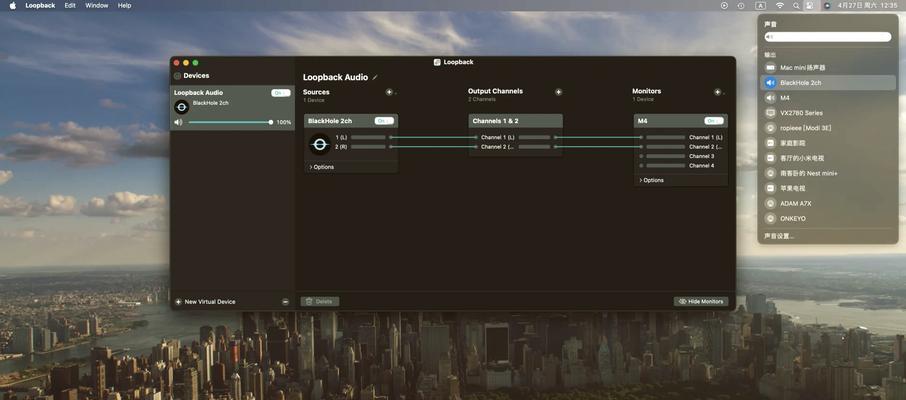Click the Devices header icon in sidebar
Image resolution: width=906 pixels, height=400 pixels.
tap(177, 76)
